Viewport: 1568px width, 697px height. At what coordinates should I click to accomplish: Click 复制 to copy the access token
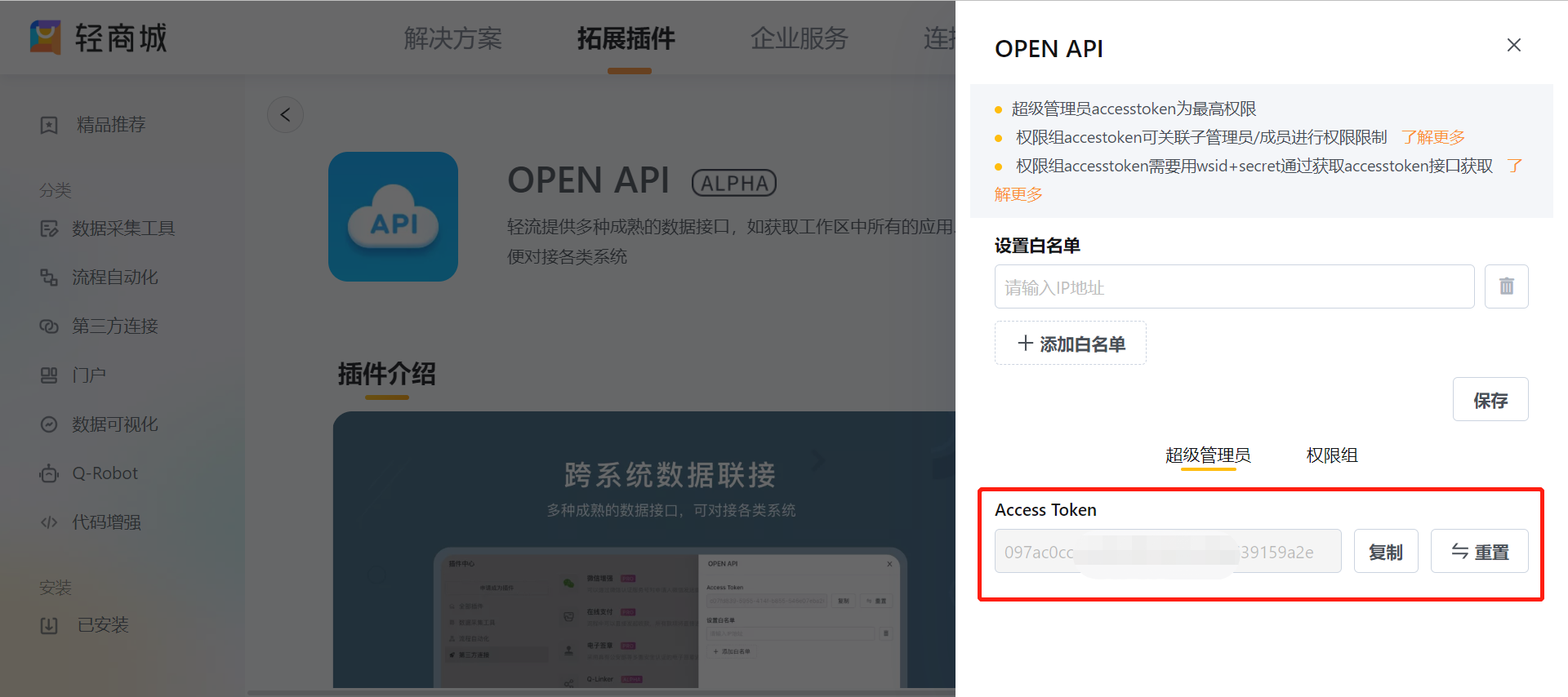point(1385,552)
